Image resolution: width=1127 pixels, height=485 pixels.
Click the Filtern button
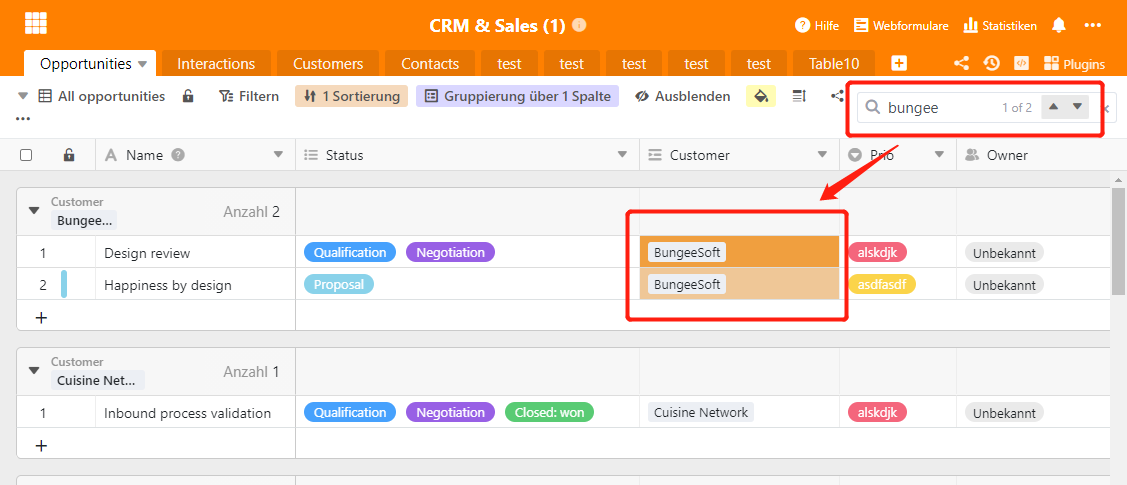pyautogui.click(x=249, y=96)
